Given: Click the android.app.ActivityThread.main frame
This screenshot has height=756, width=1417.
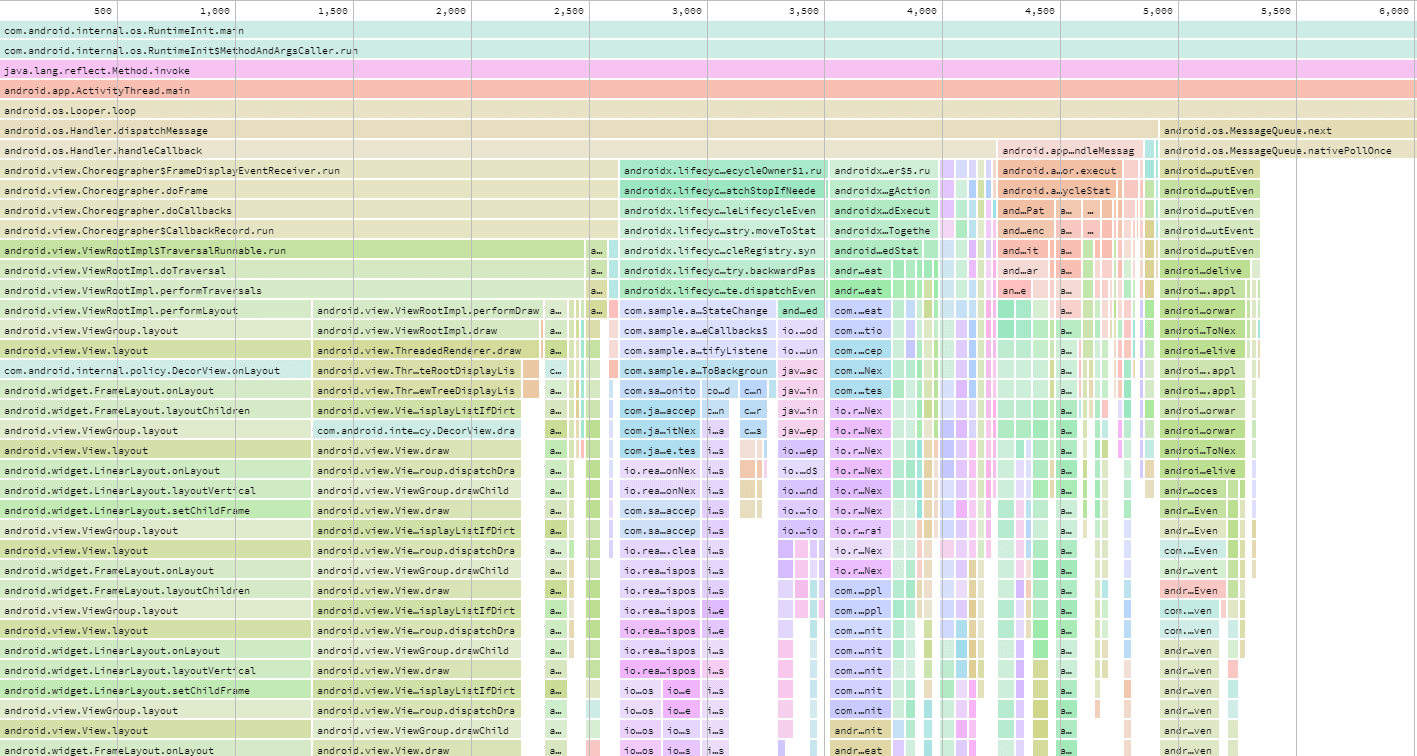Looking at the screenshot, I should click(x=700, y=90).
